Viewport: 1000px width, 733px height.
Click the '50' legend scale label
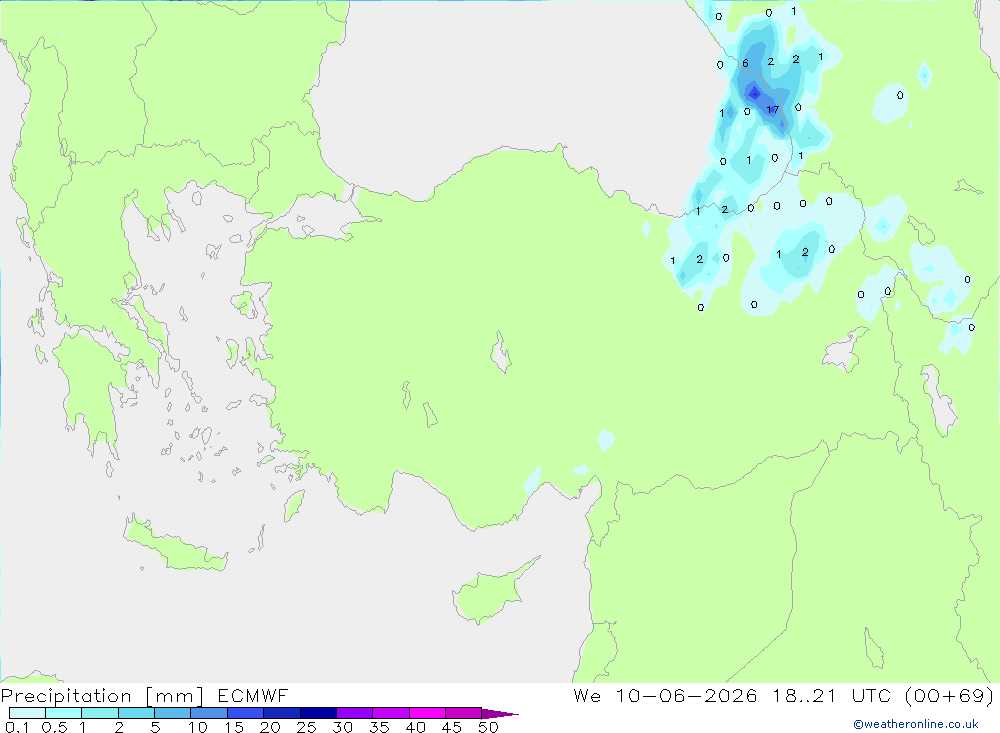tap(488, 727)
